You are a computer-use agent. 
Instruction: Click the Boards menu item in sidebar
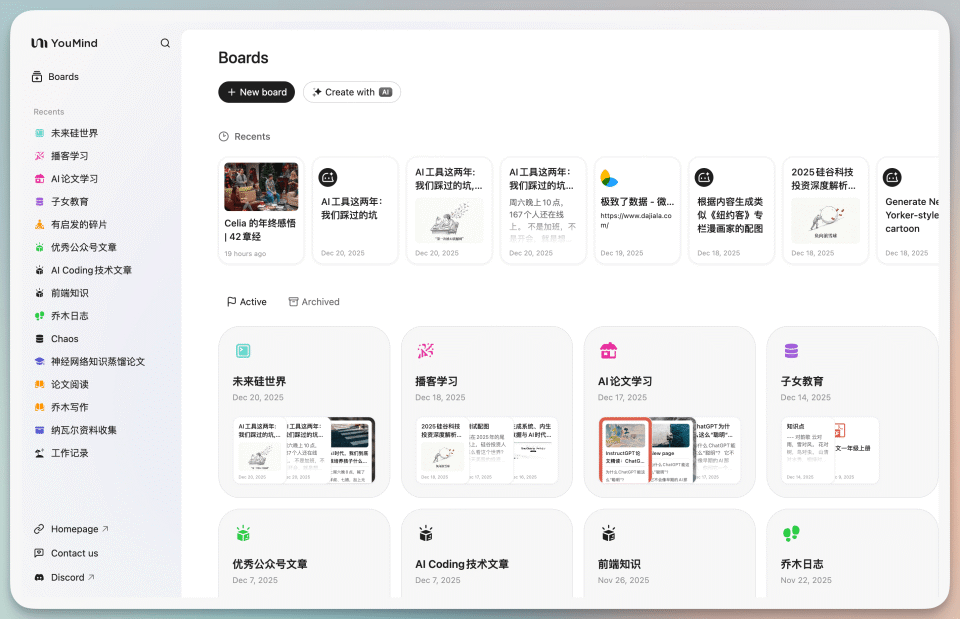click(62, 76)
